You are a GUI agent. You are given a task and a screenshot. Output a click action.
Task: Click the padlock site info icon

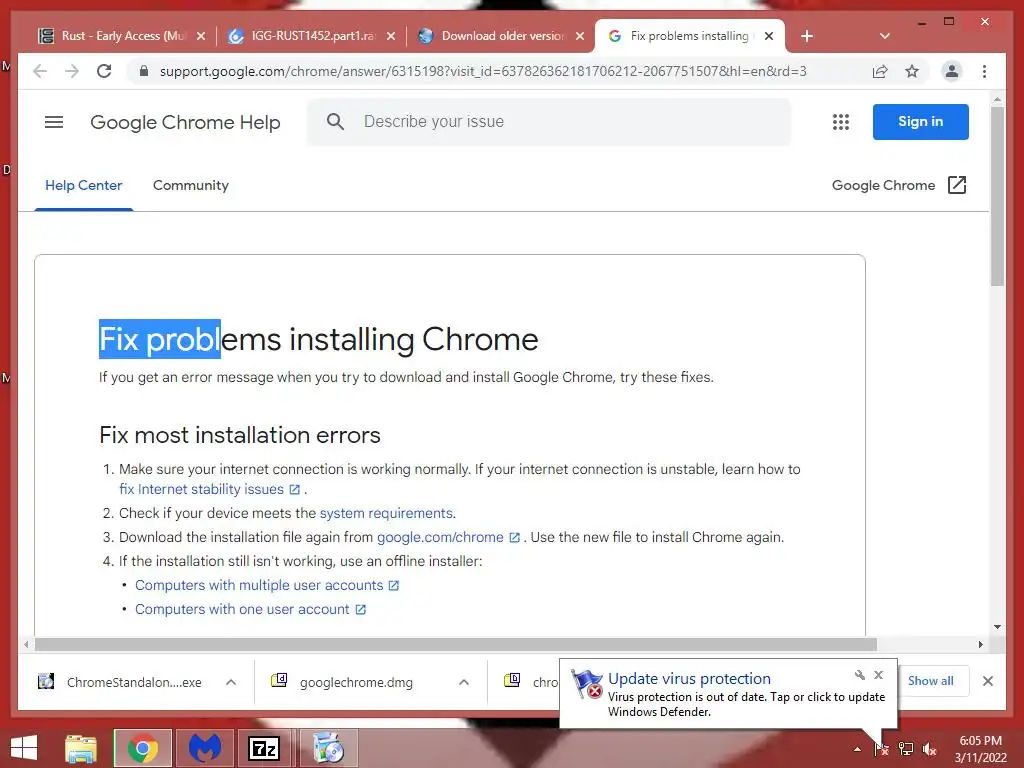tap(144, 71)
